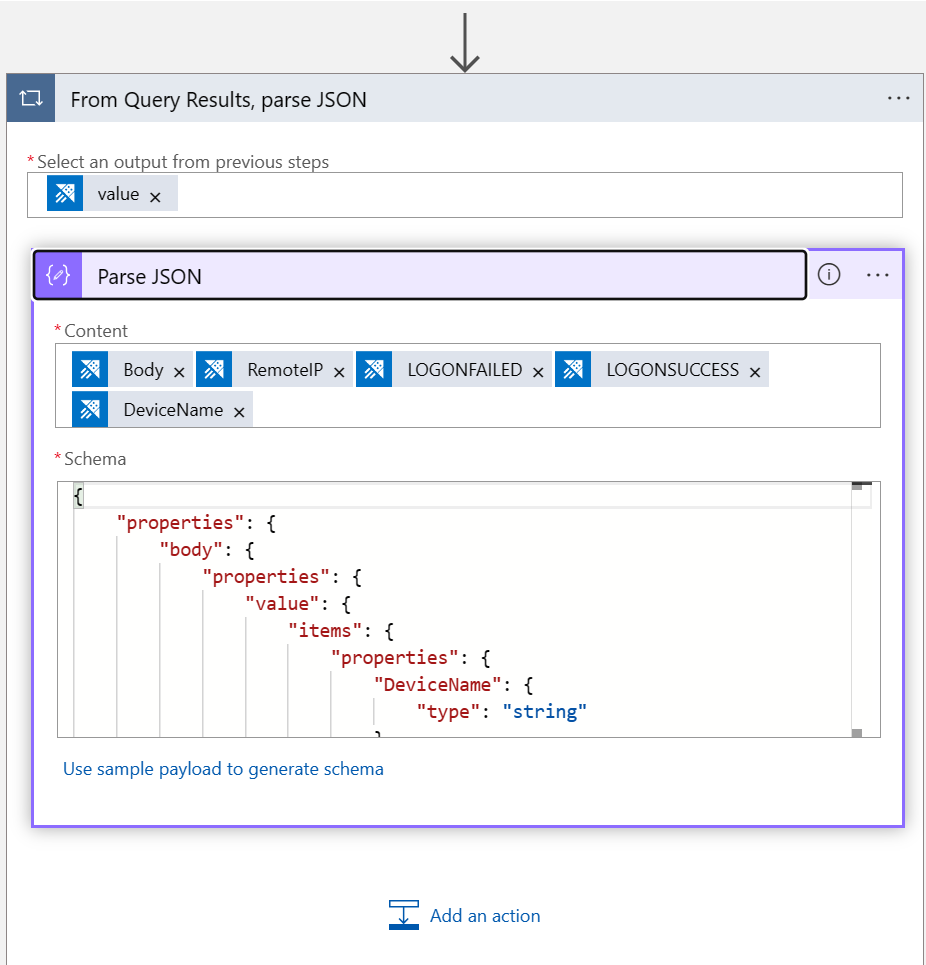This screenshot has width=926, height=965.
Task: Click the loop icon on the For Each header
Action: [x=31, y=98]
